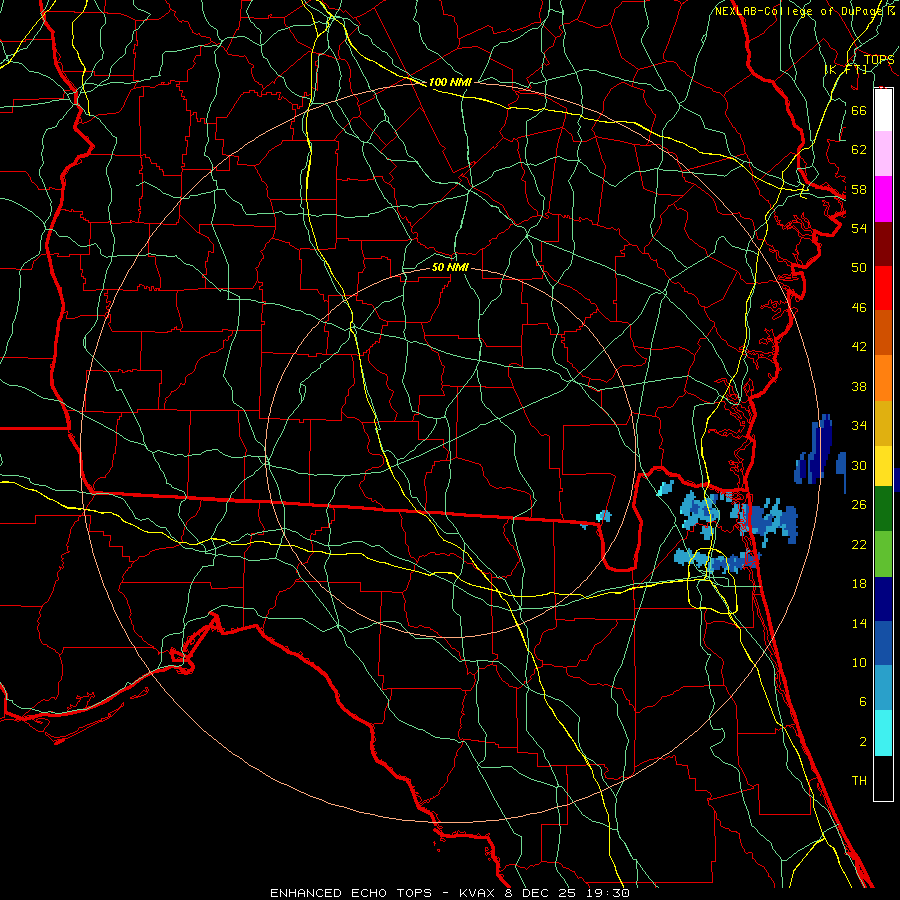Image resolution: width=900 pixels, height=900 pixels.
Task: Click the legend value '34'
Action: pos(859,425)
